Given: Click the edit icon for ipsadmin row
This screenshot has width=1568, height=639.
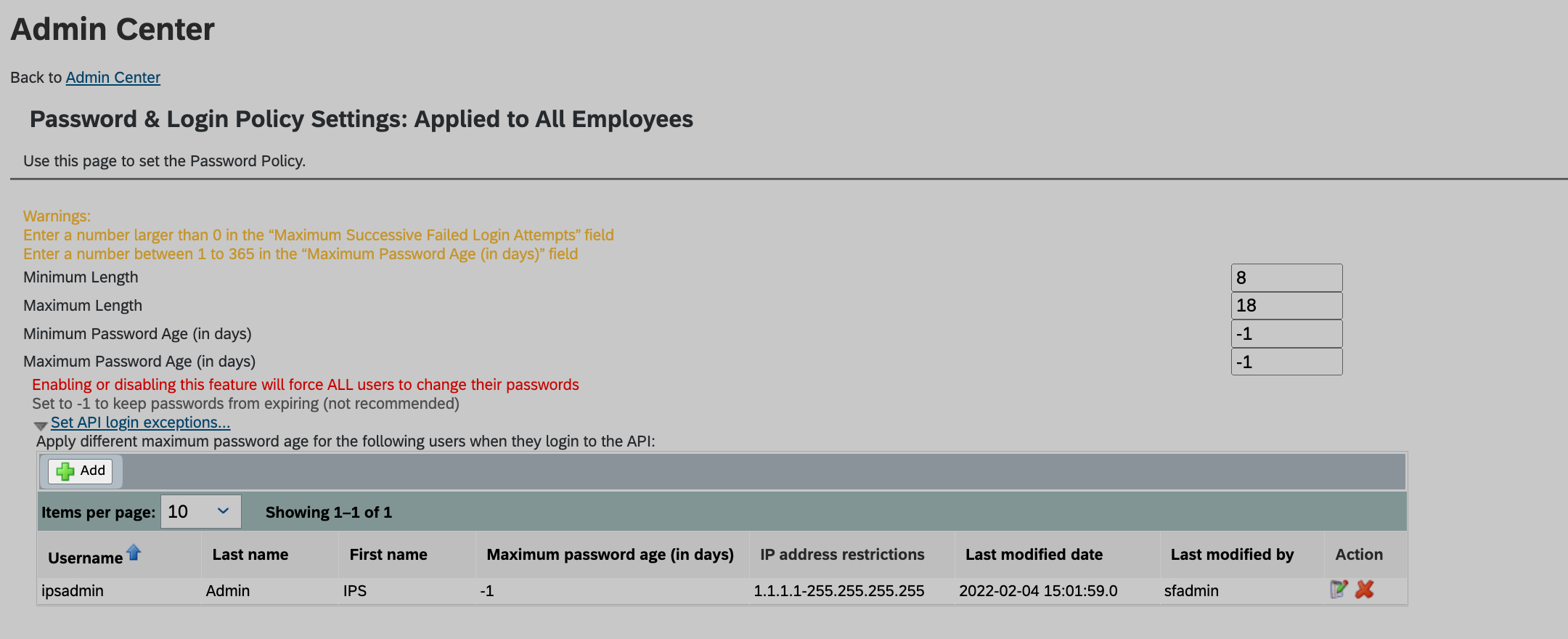Looking at the screenshot, I should [x=1339, y=590].
